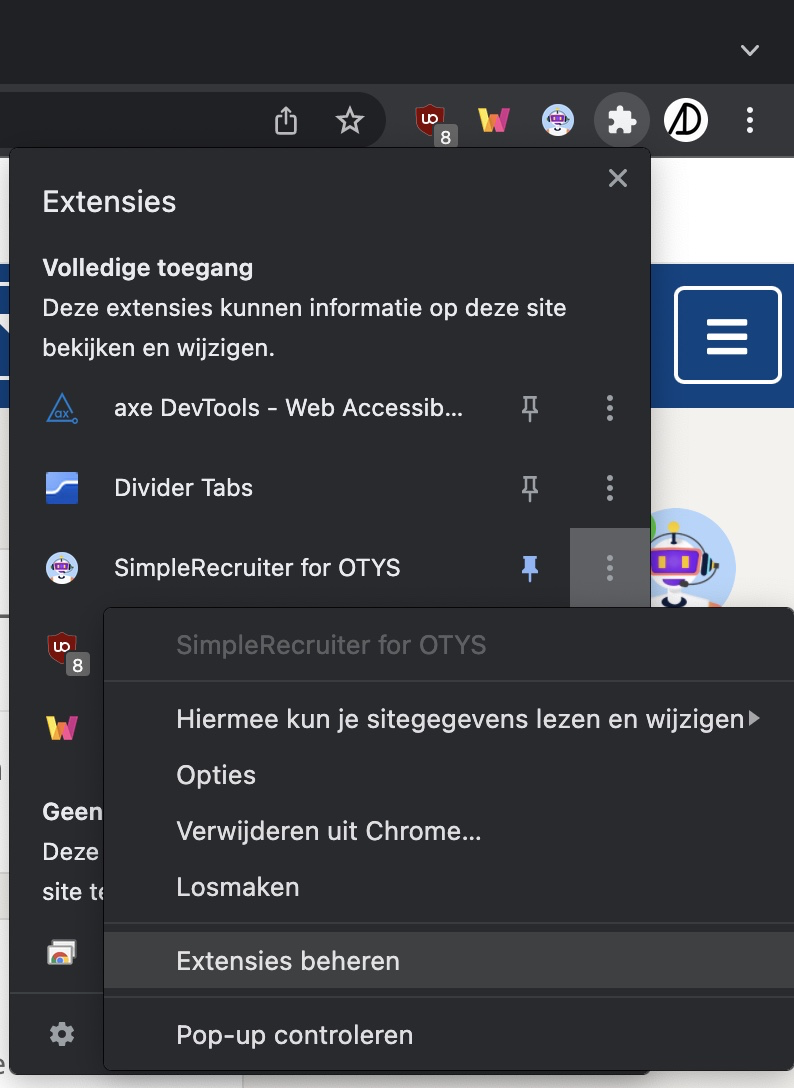Choose Extensies beheren
This screenshot has height=1088, width=794.
tap(448, 960)
